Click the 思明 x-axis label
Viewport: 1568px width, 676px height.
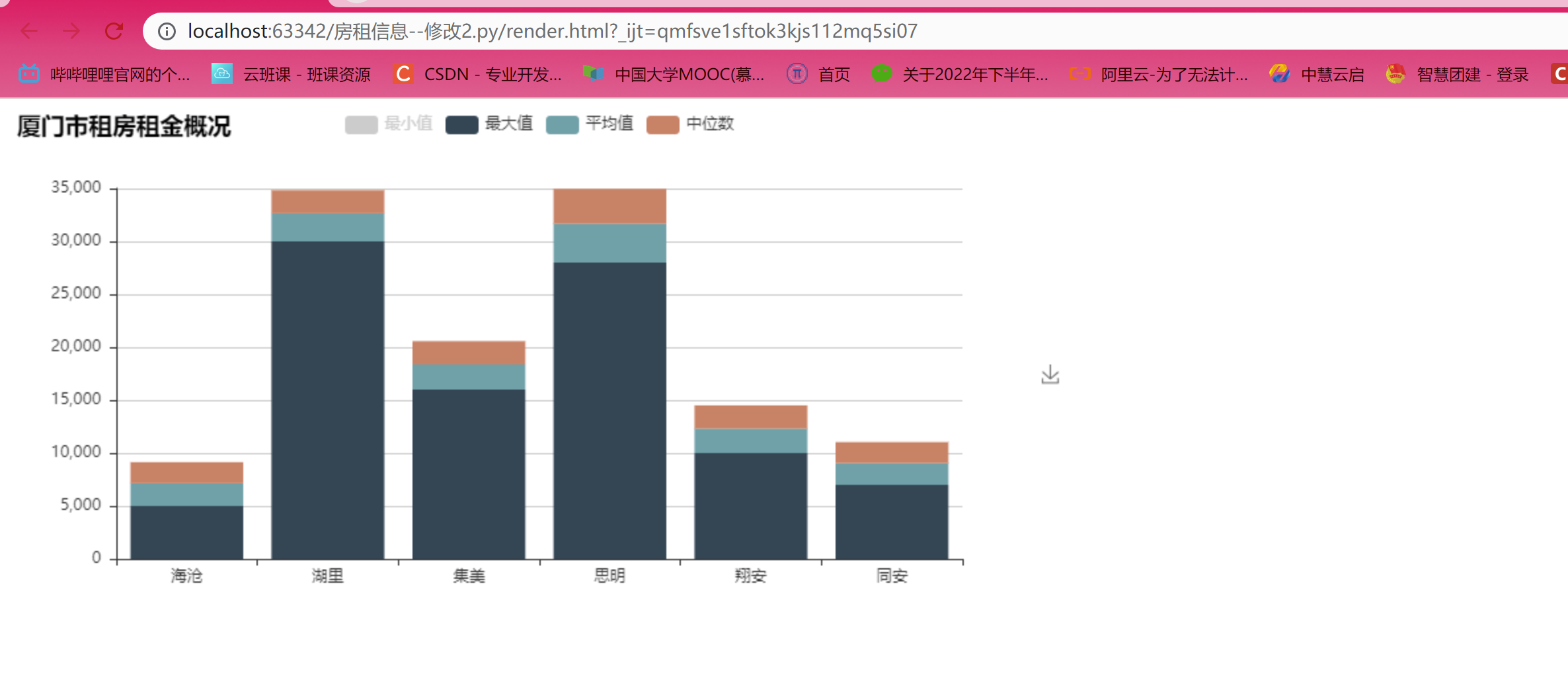point(609,576)
